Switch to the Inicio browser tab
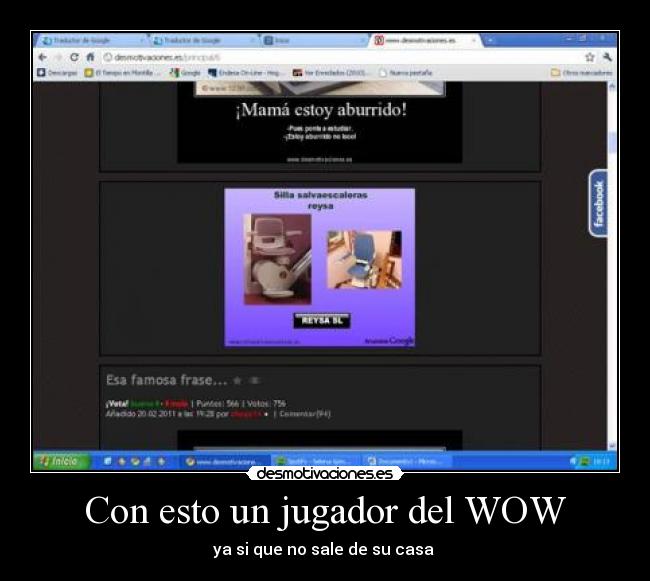Image resolution: width=650 pixels, height=581 pixels. (x=313, y=40)
